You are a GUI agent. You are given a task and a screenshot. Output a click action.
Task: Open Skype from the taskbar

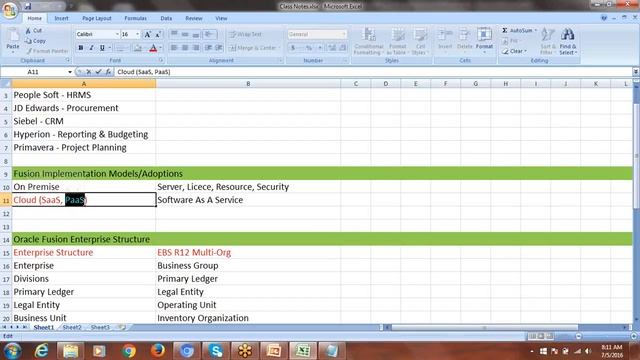coord(216,351)
